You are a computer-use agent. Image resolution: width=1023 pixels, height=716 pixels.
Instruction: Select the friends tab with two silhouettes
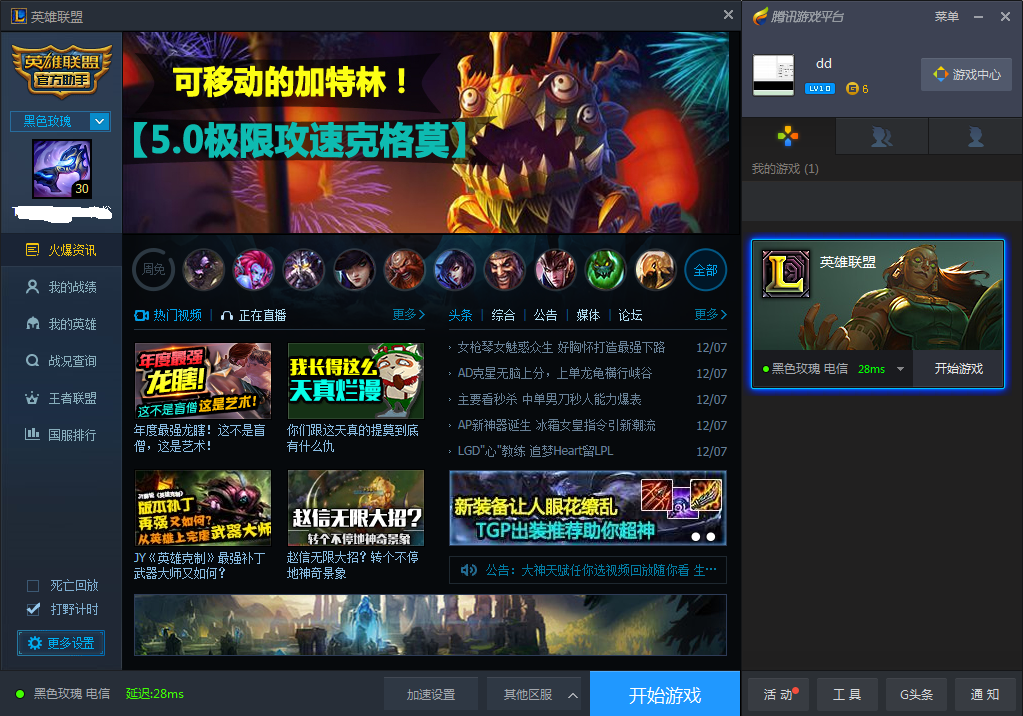881,136
